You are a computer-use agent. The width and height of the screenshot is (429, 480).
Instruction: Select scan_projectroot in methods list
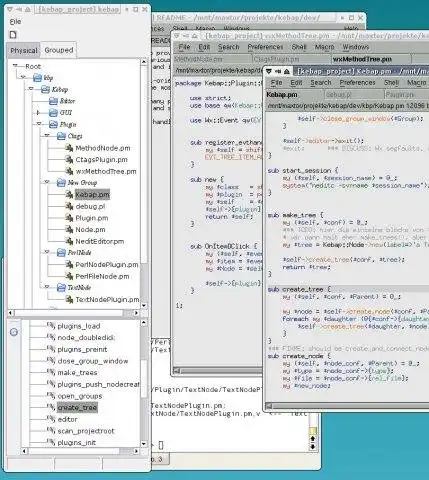(86, 431)
